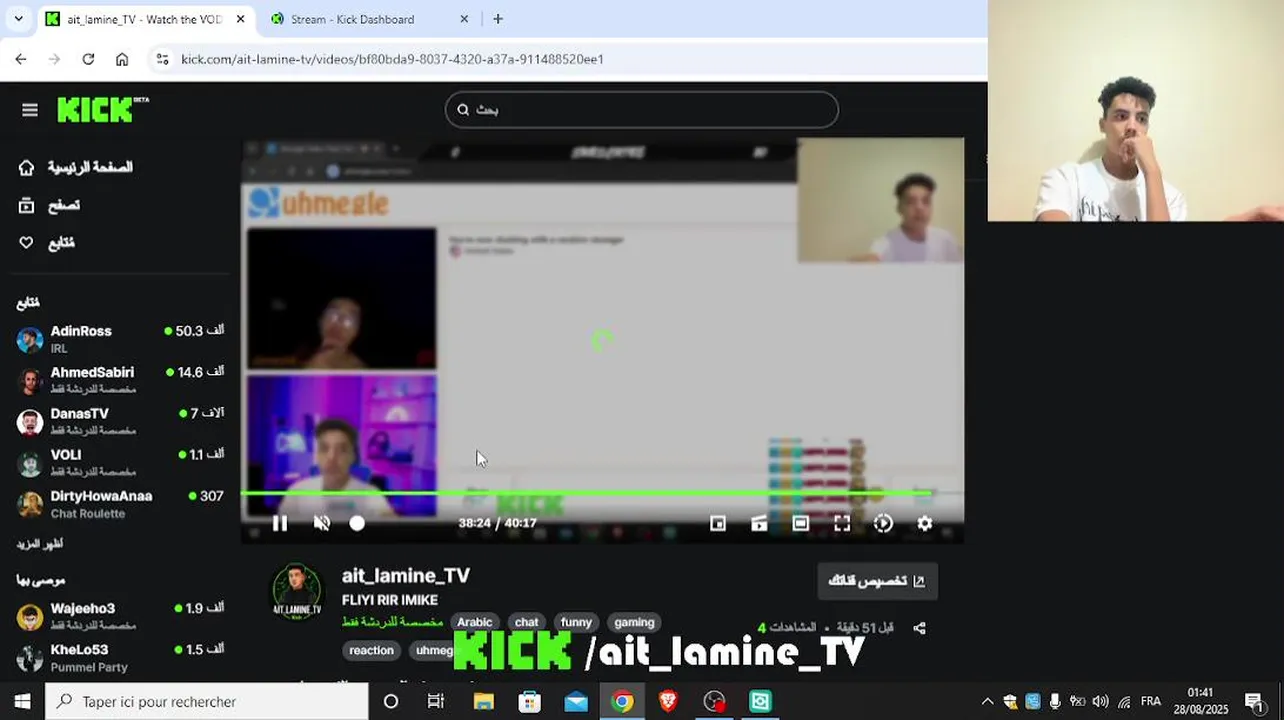Expand the show more following link
The image size is (1284, 720).
(40, 544)
